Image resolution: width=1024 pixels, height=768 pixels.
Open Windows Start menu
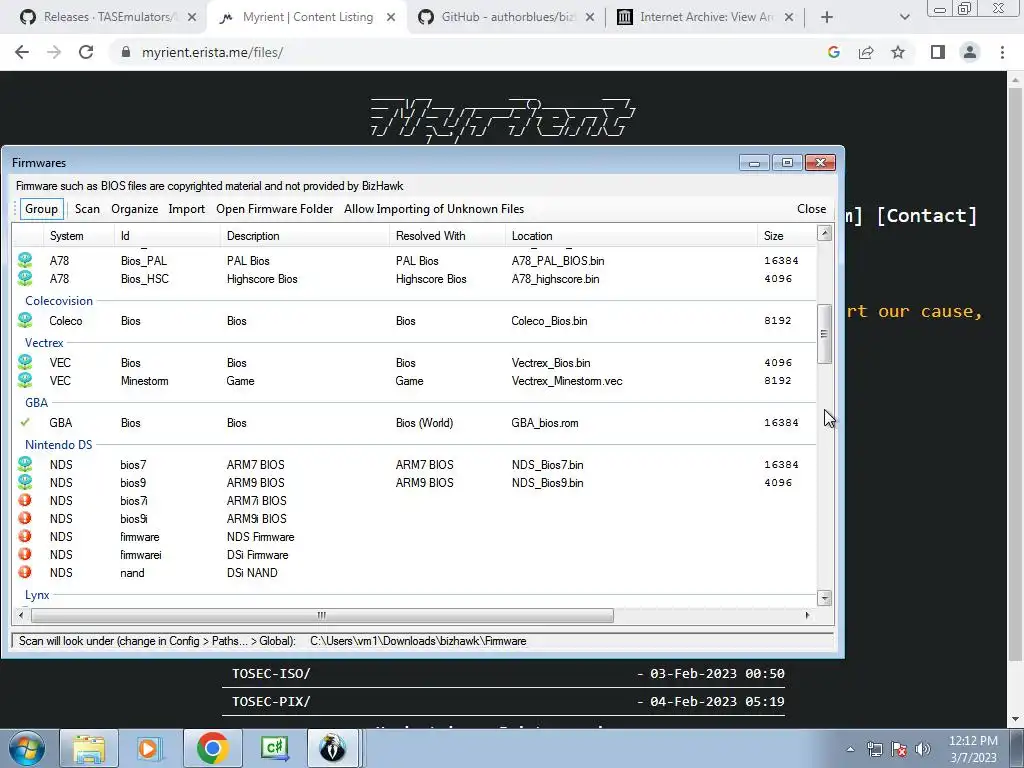[x=26, y=748]
